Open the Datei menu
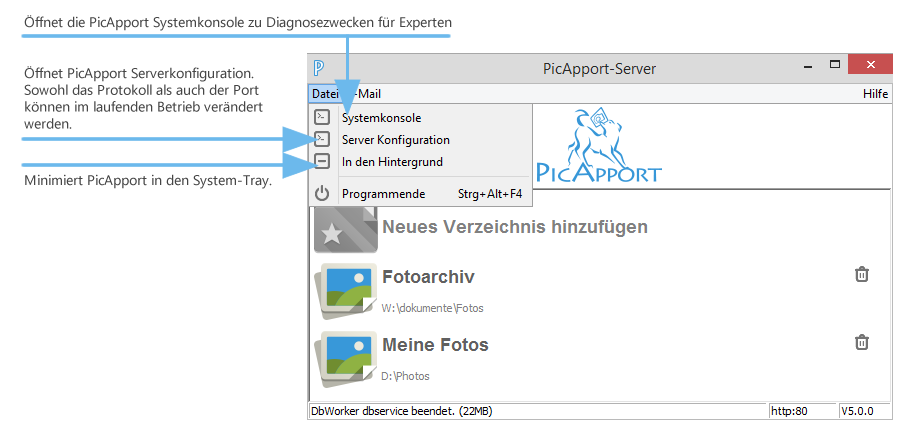This screenshot has width=912, height=436. 325,94
